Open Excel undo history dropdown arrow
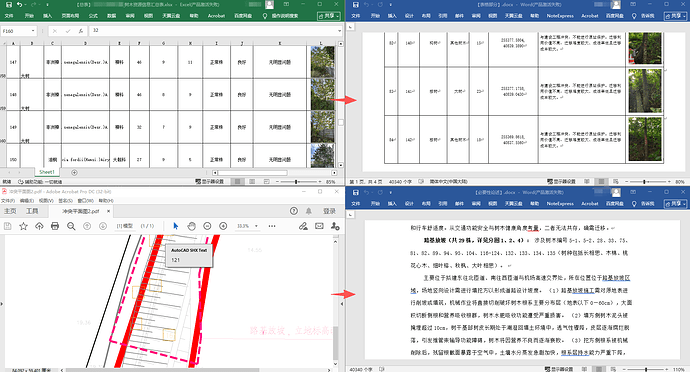 25,5
